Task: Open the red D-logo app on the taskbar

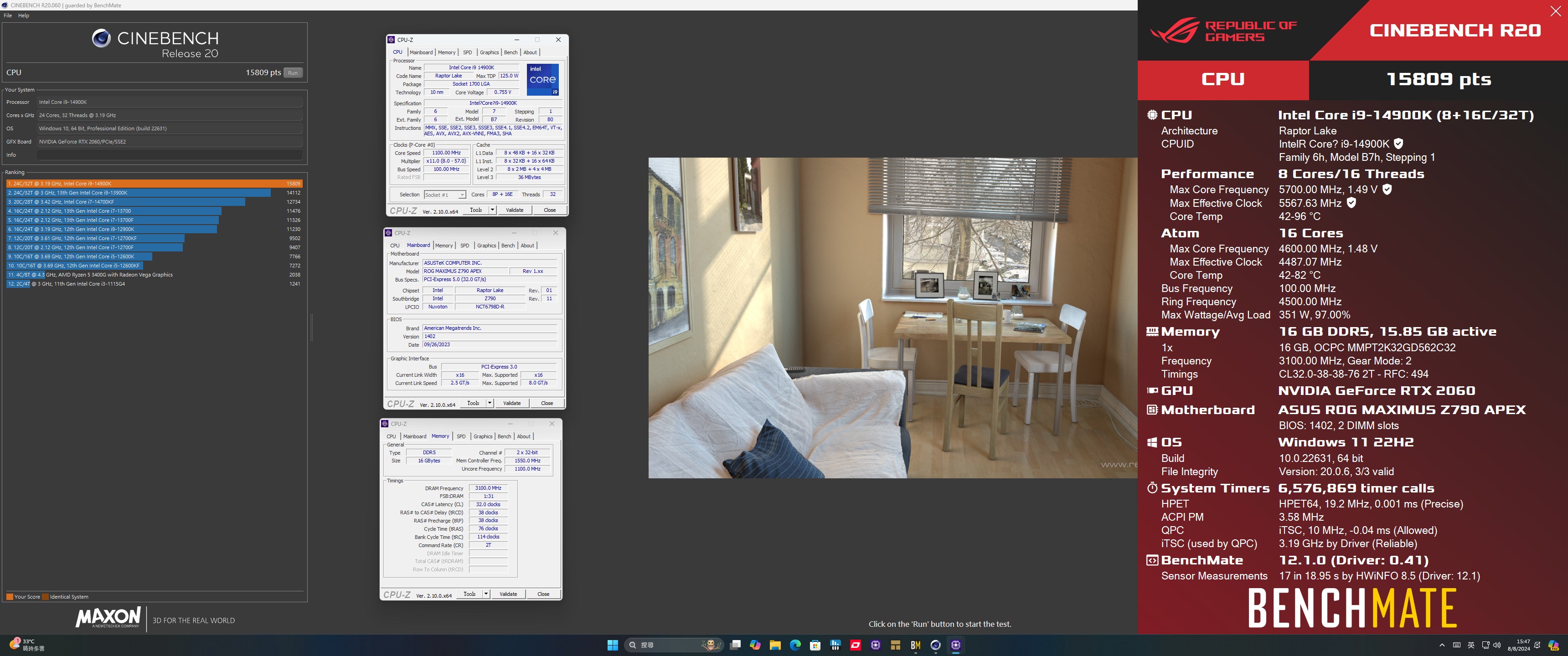Action: [x=855, y=645]
